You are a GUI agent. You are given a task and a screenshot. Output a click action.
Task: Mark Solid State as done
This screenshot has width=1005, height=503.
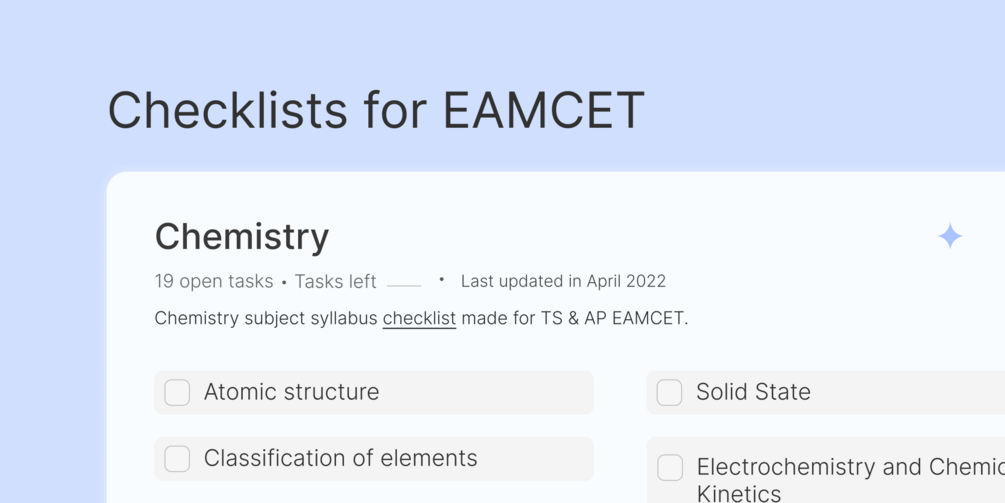coord(669,393)
